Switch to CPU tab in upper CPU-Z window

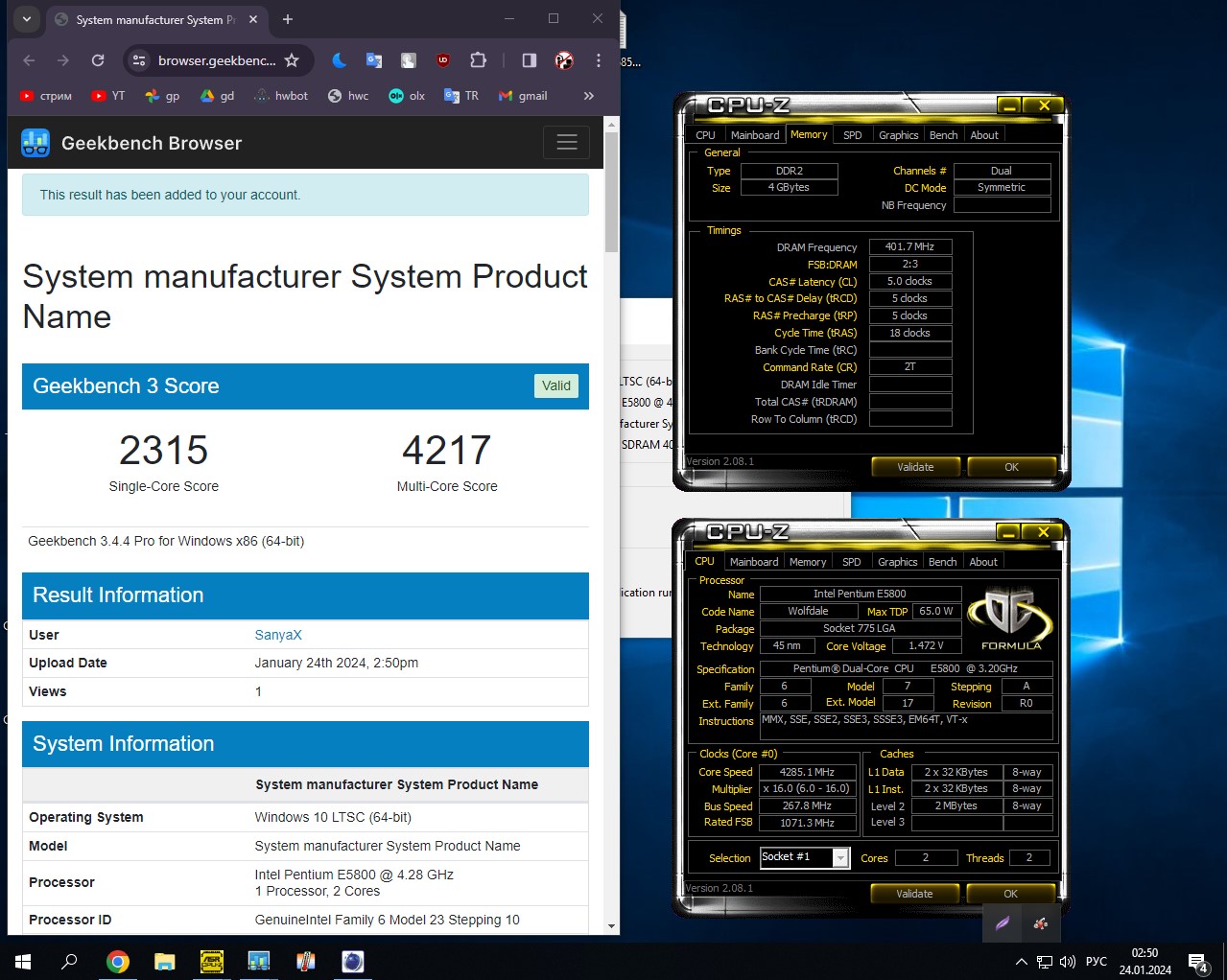click(706, 135)
